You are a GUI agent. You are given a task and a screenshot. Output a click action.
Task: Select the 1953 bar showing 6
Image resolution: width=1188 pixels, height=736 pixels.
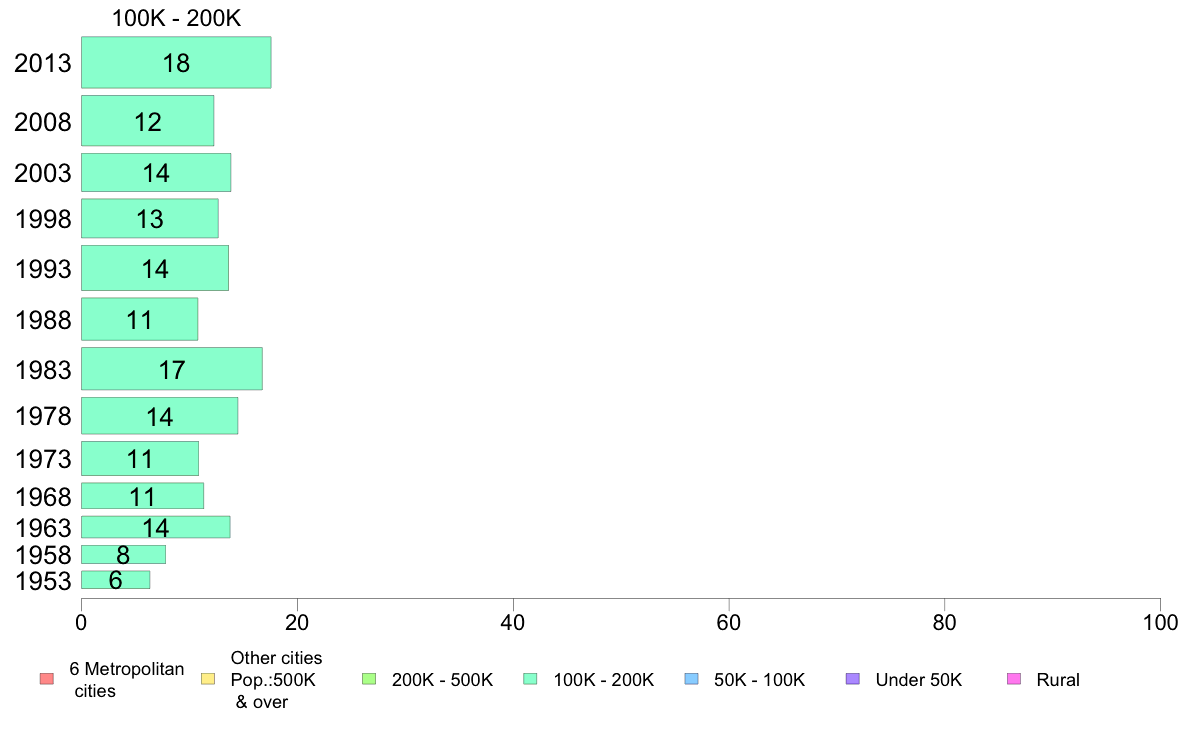click(x=115, y=580)
